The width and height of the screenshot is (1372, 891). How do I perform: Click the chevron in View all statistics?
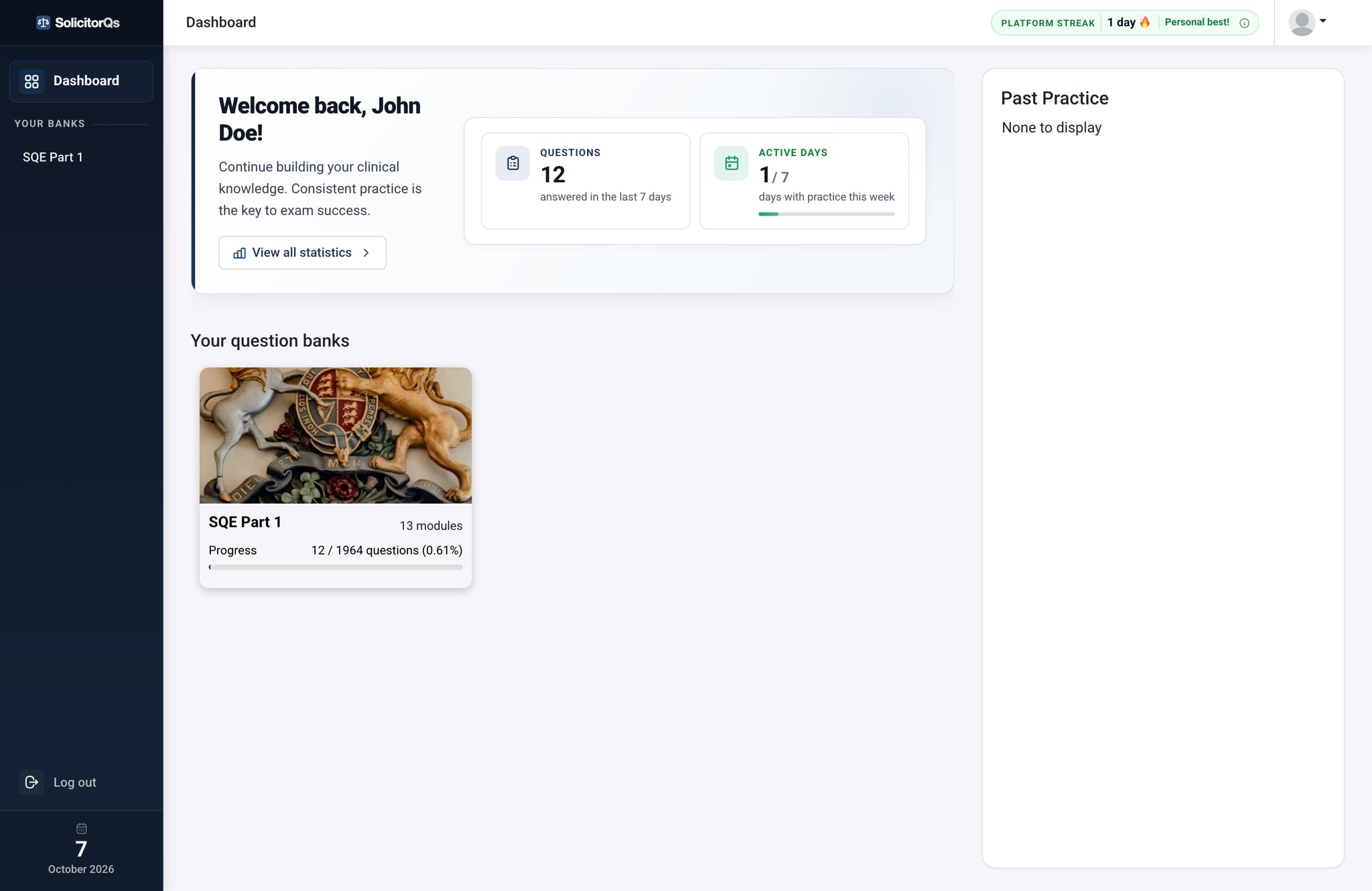coord(366,253)
